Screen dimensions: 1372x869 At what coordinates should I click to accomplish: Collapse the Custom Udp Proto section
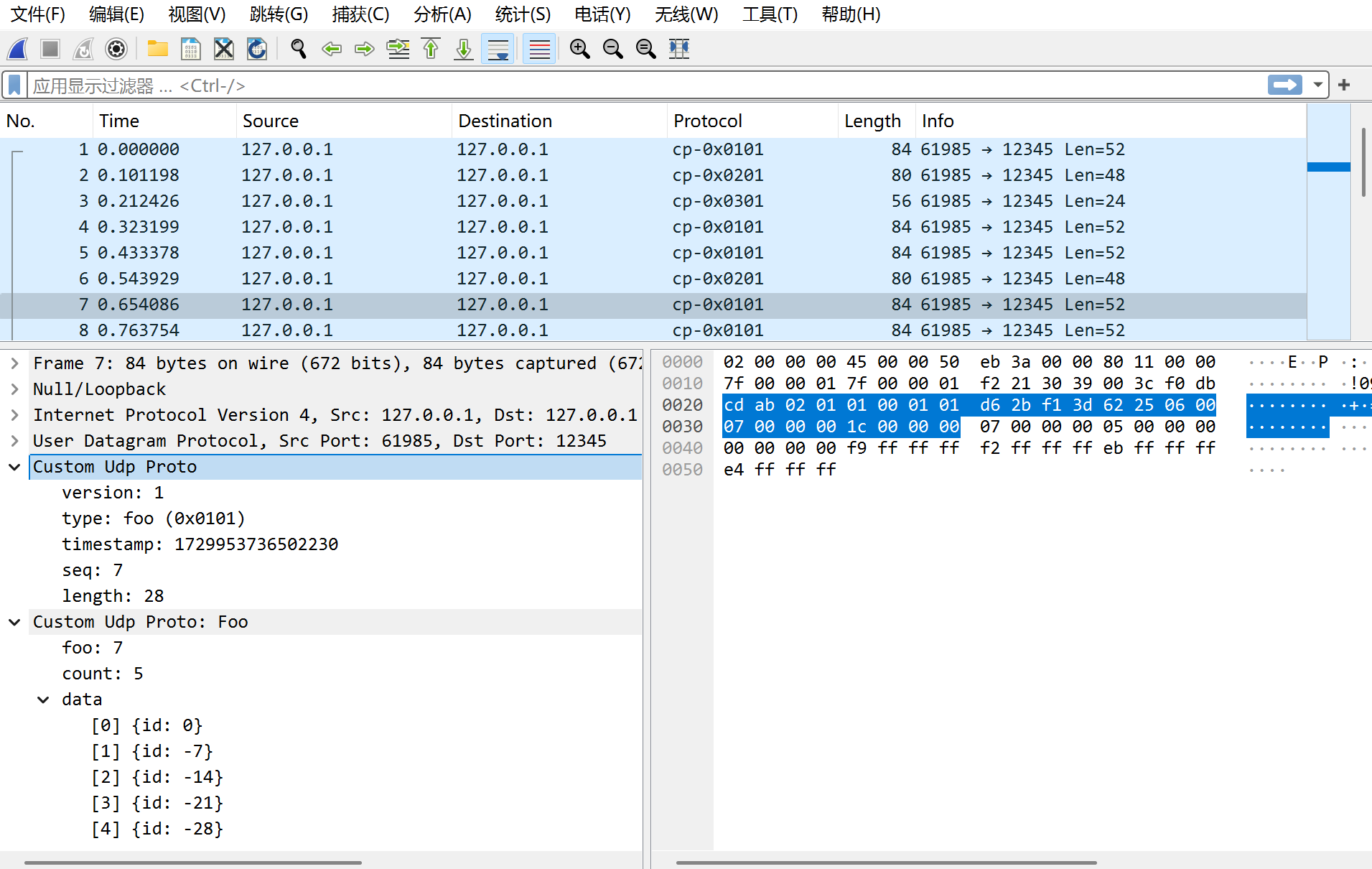14,467
